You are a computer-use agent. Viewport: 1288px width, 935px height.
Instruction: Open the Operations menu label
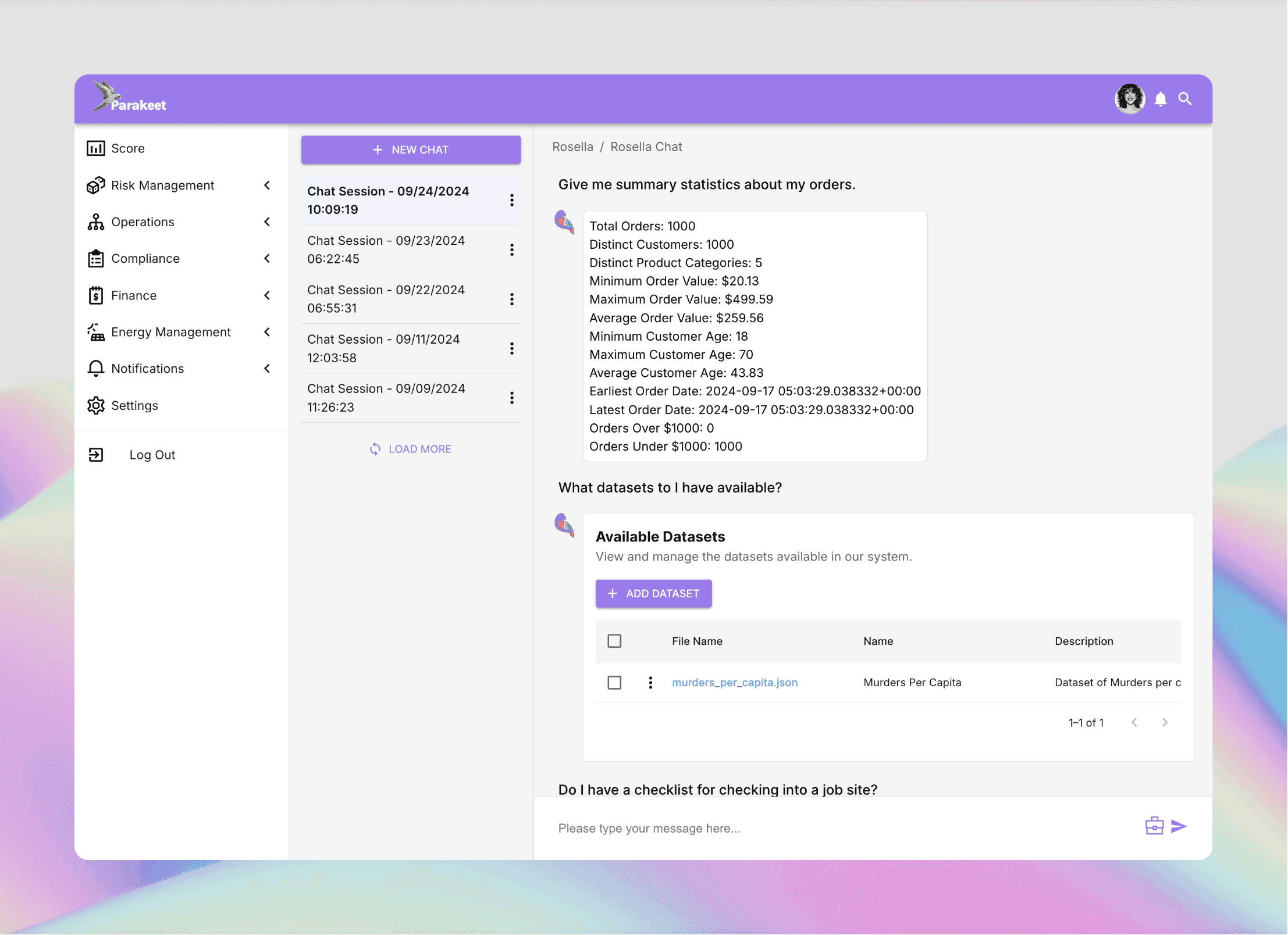click(x=143, y=222)
